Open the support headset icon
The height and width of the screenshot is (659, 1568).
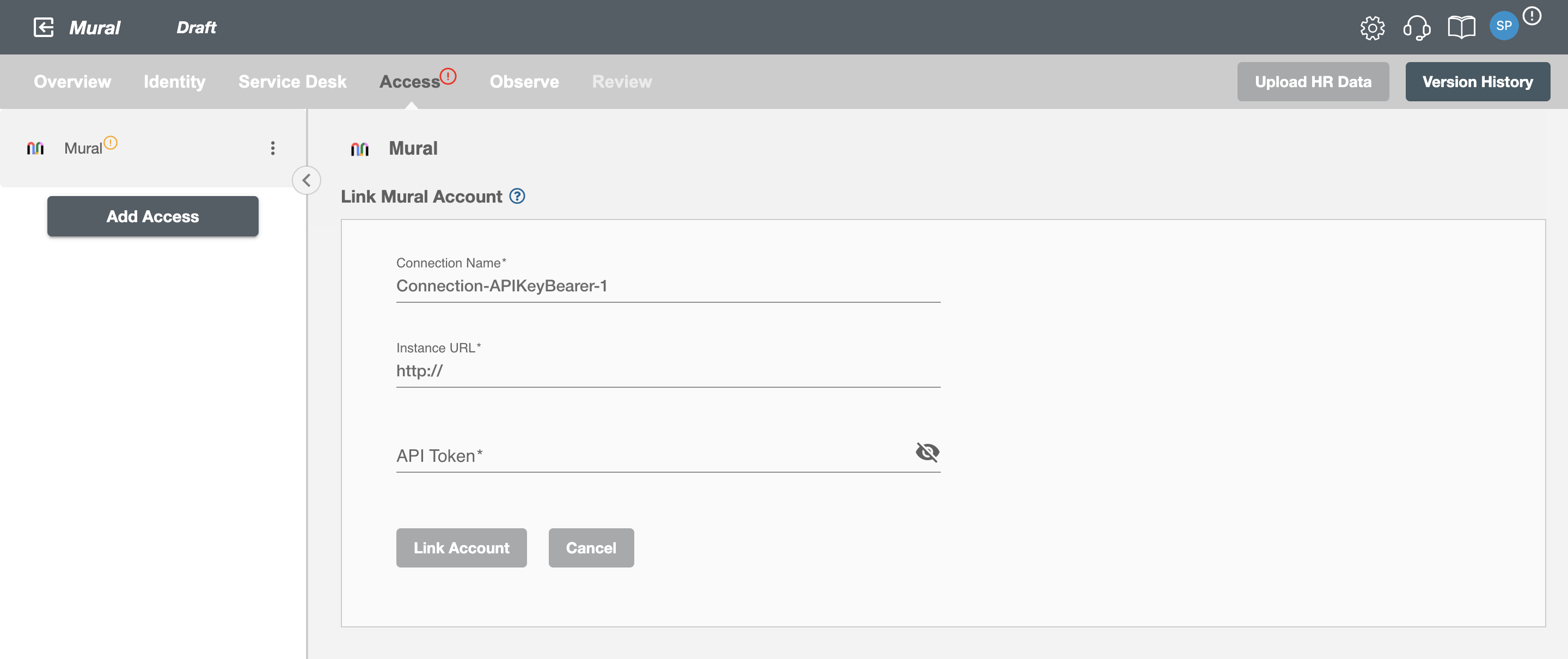(x=1417, y=27)
